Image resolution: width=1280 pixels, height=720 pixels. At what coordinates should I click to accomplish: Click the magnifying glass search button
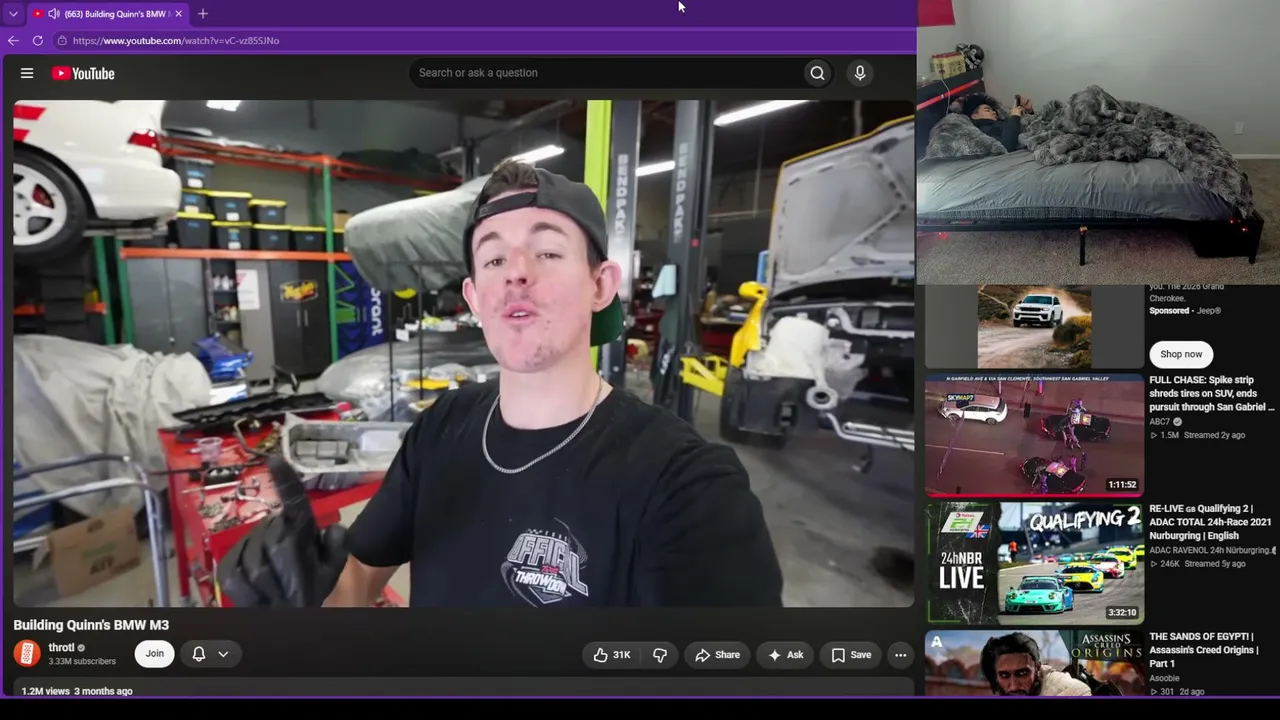pyautogui.click(x=818, y=73)
